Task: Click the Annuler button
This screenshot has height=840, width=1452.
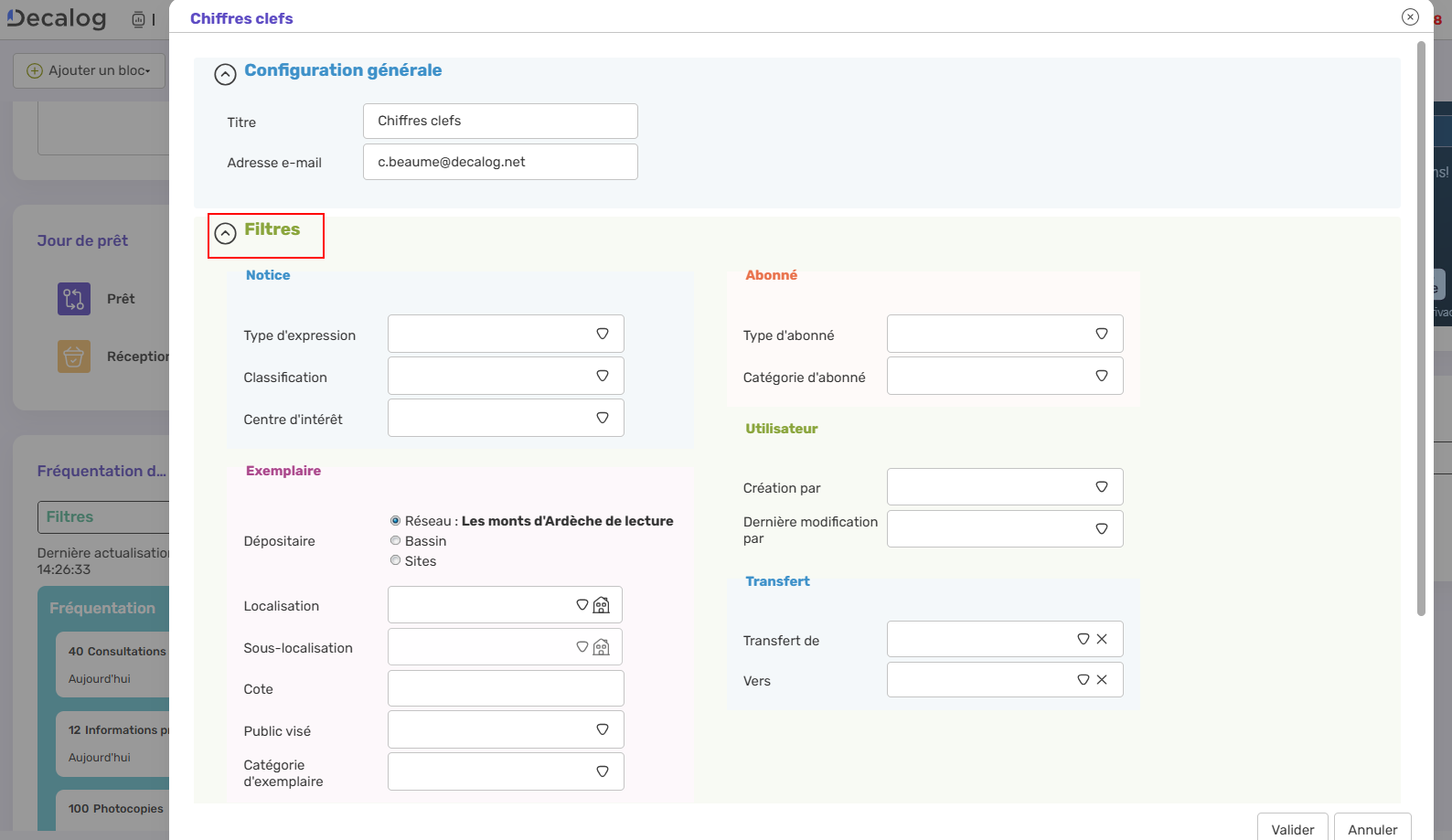Action: pyautogui.click(x=1372, y=828)
